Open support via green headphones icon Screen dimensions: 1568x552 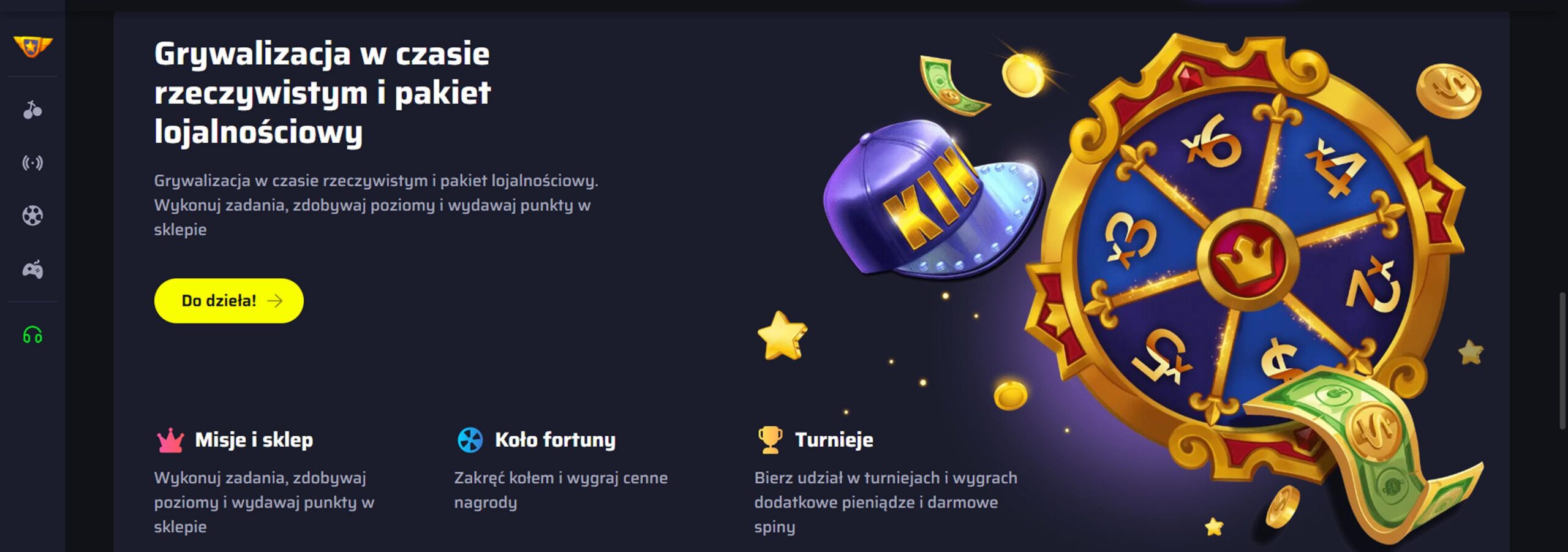tap(32, 335)
